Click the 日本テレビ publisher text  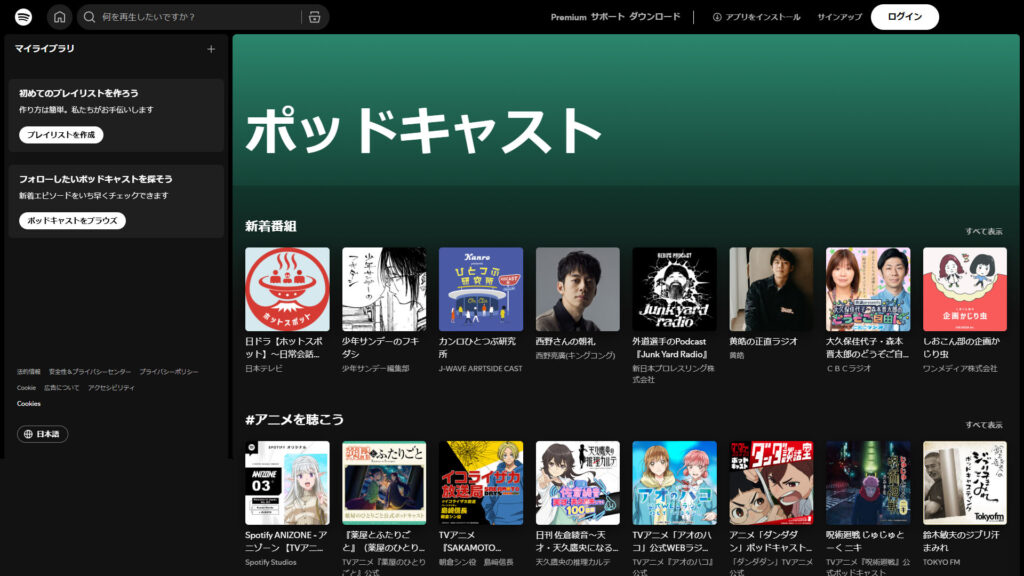pos(264,368)
